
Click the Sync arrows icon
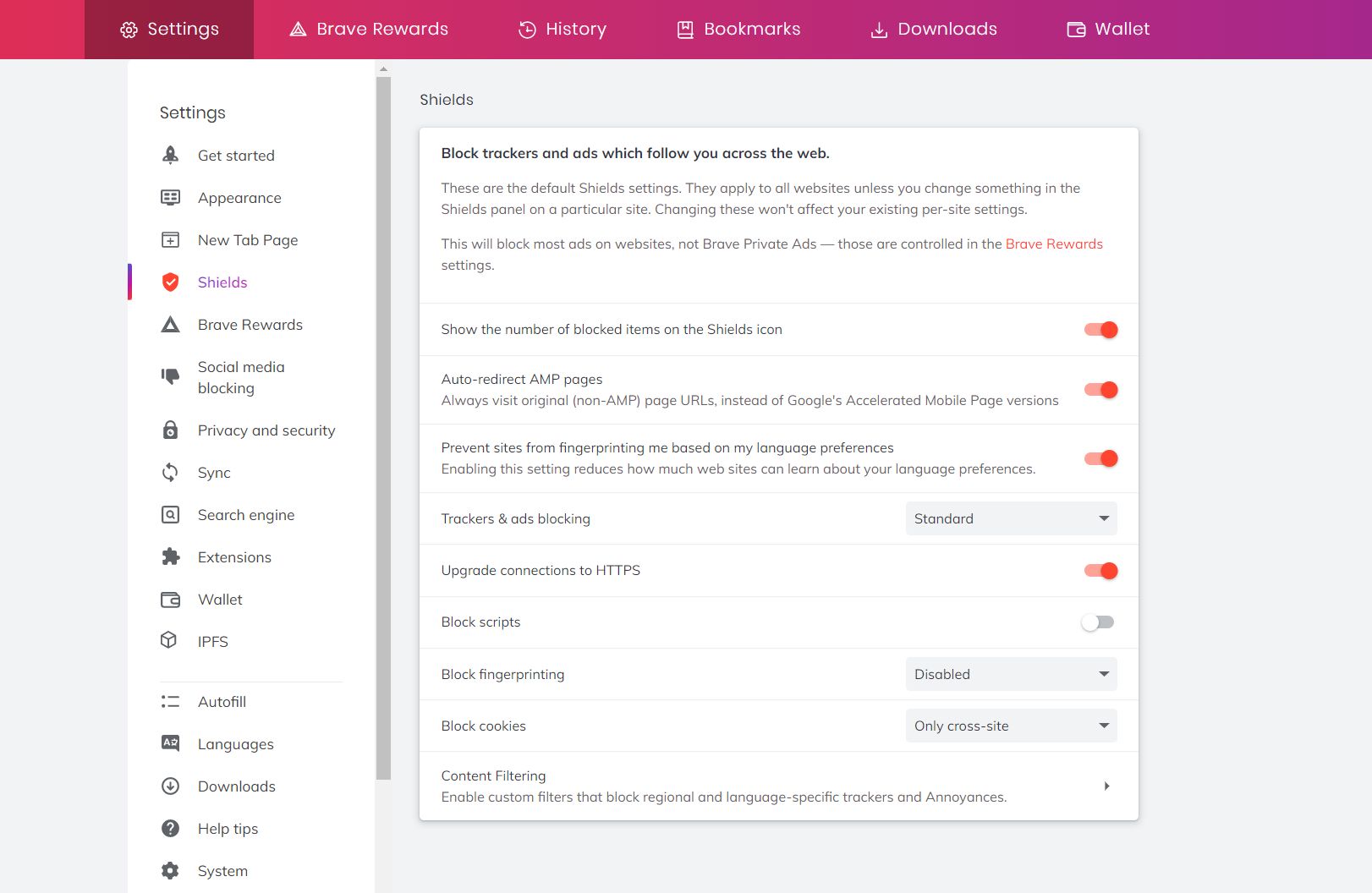coord(170,472)
